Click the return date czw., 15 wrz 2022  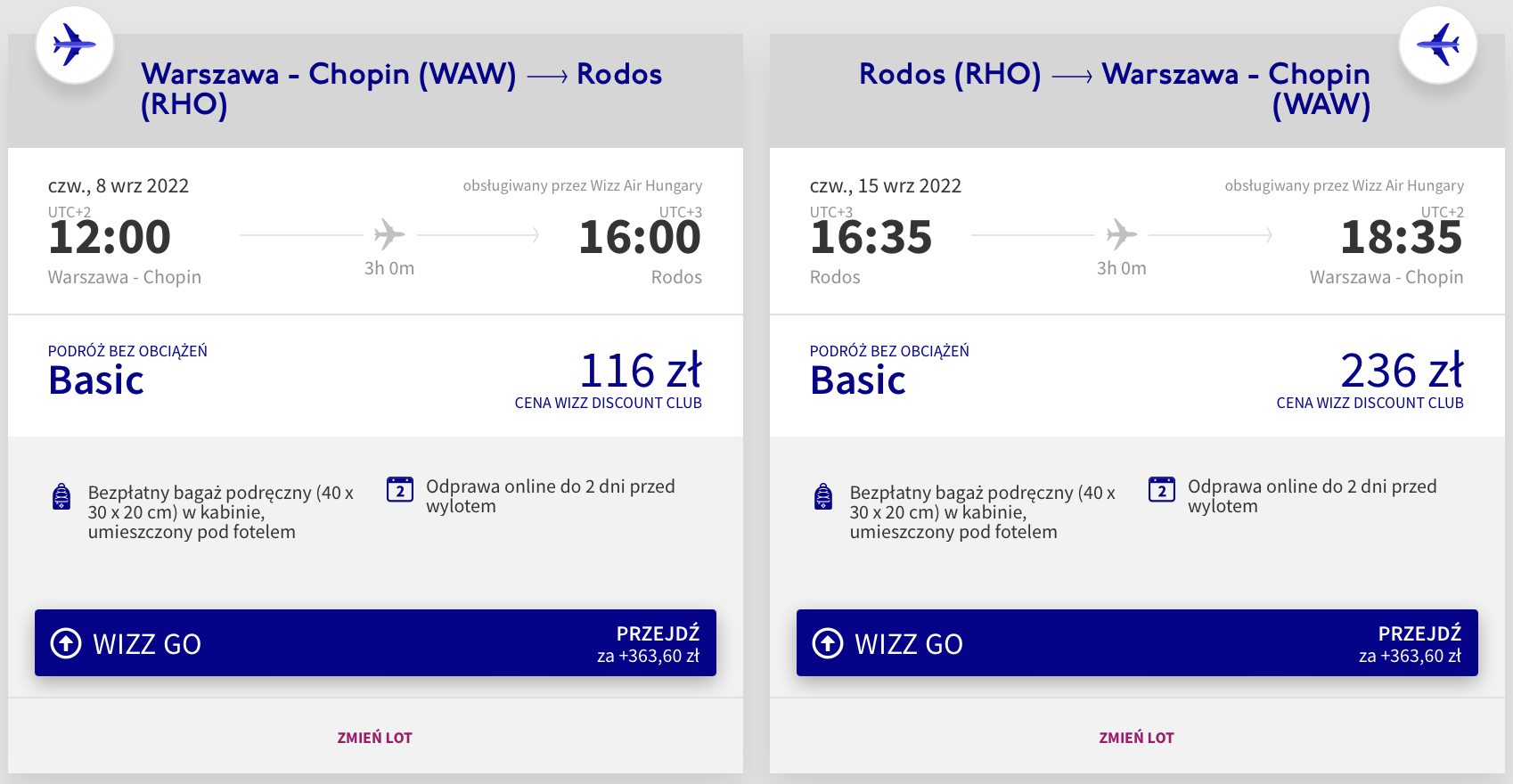click(x=886, y=186)
